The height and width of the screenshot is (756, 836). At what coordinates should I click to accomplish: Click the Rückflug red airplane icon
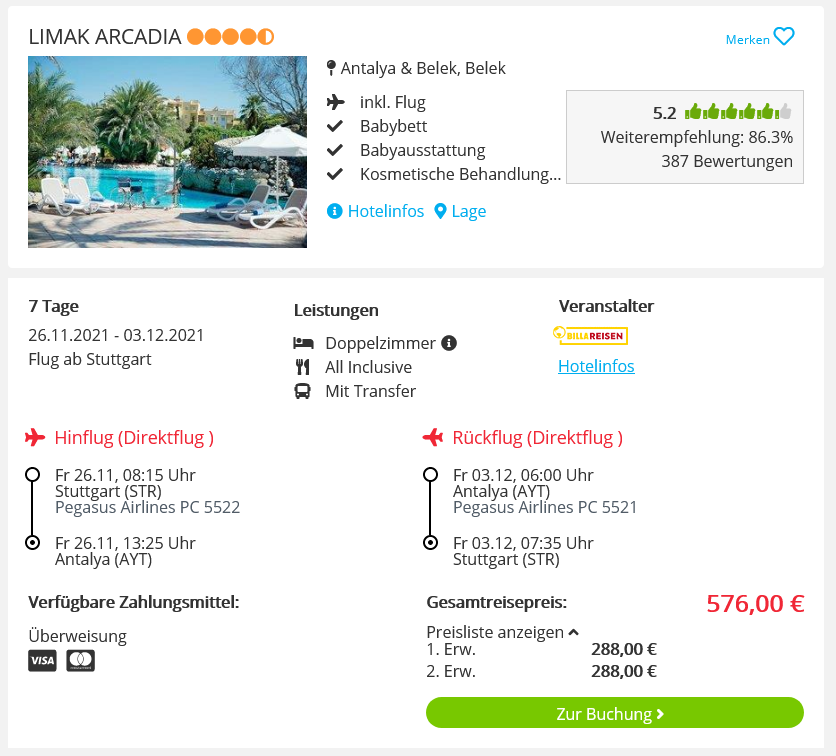pos(433,437)
